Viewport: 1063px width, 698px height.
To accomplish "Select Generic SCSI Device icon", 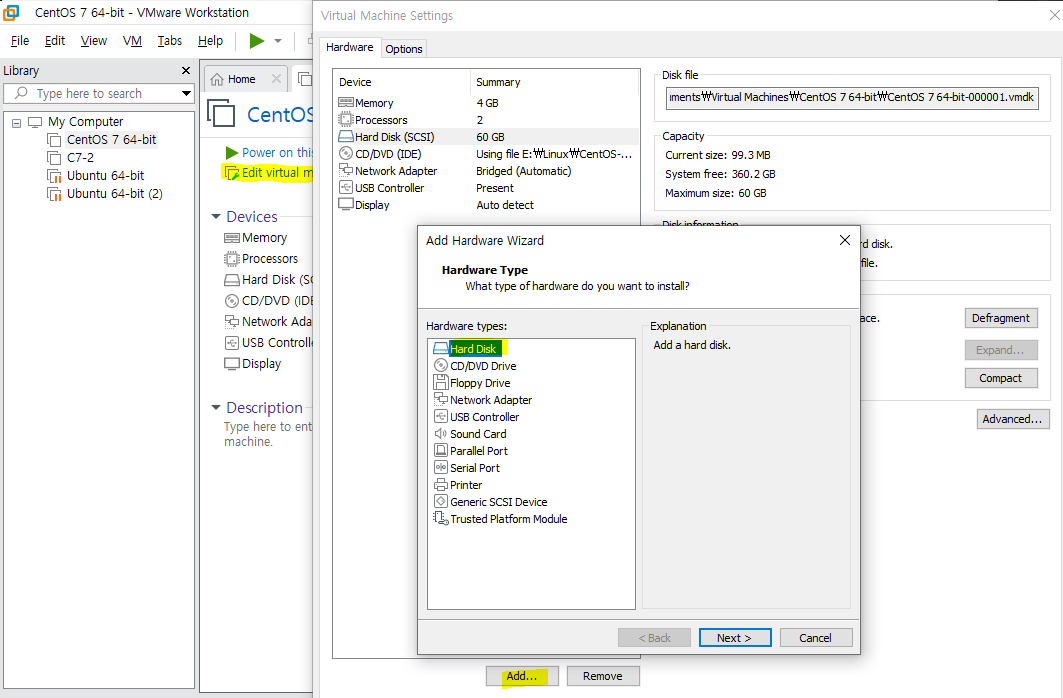I will pyautogui.click(x=441, y=501).
